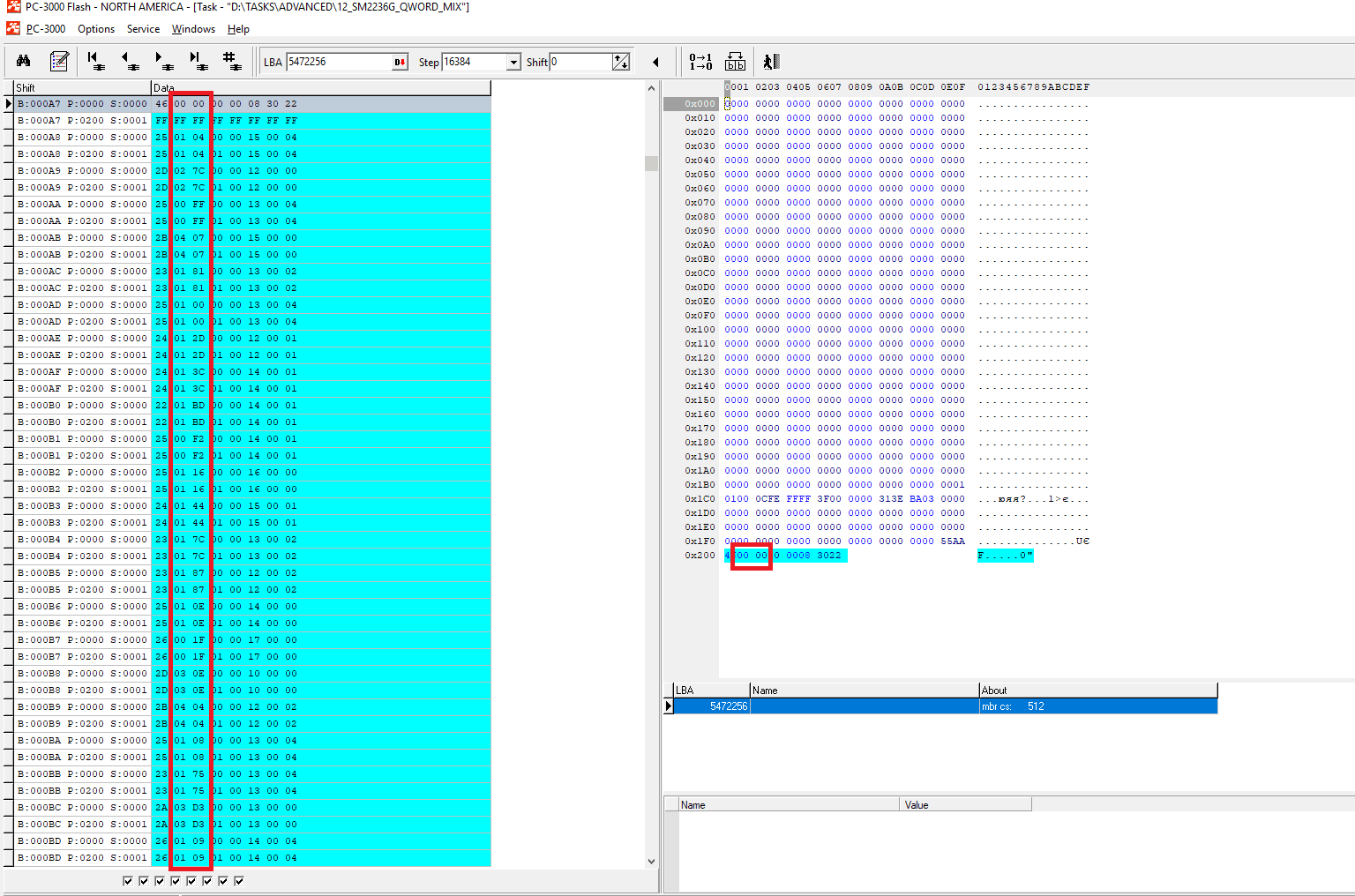Select row B:000BA P:0200 S:0001
Viewport: 1355px width, 896px height.
(x=252, y=757)
